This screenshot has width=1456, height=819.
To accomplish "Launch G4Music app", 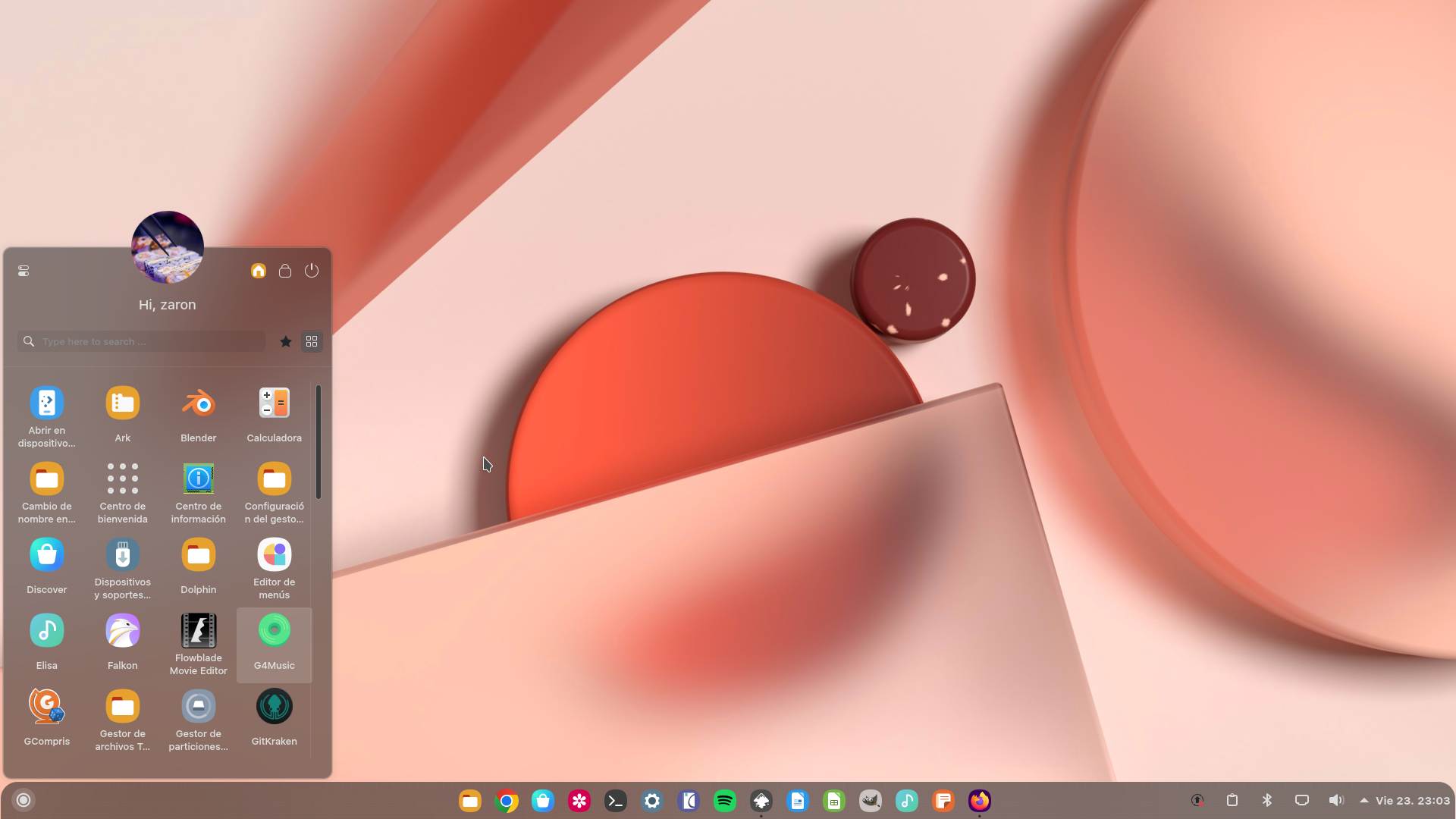I will 275,645.
